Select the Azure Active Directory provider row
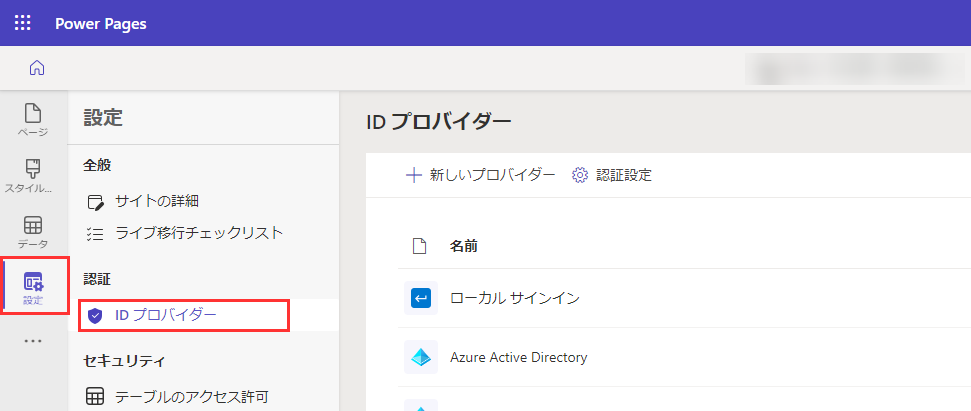971x411 pixels. pyautogui.click(x=684, y=357)
